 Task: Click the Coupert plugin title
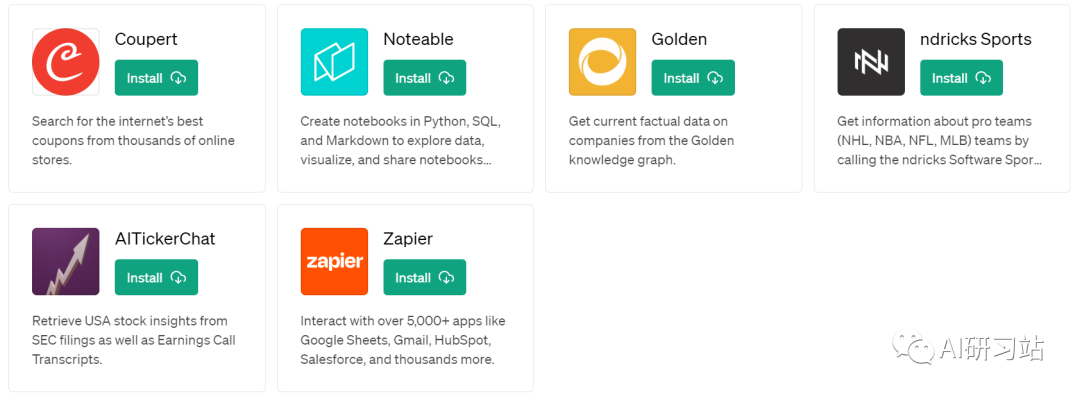(x=146, y=40)
